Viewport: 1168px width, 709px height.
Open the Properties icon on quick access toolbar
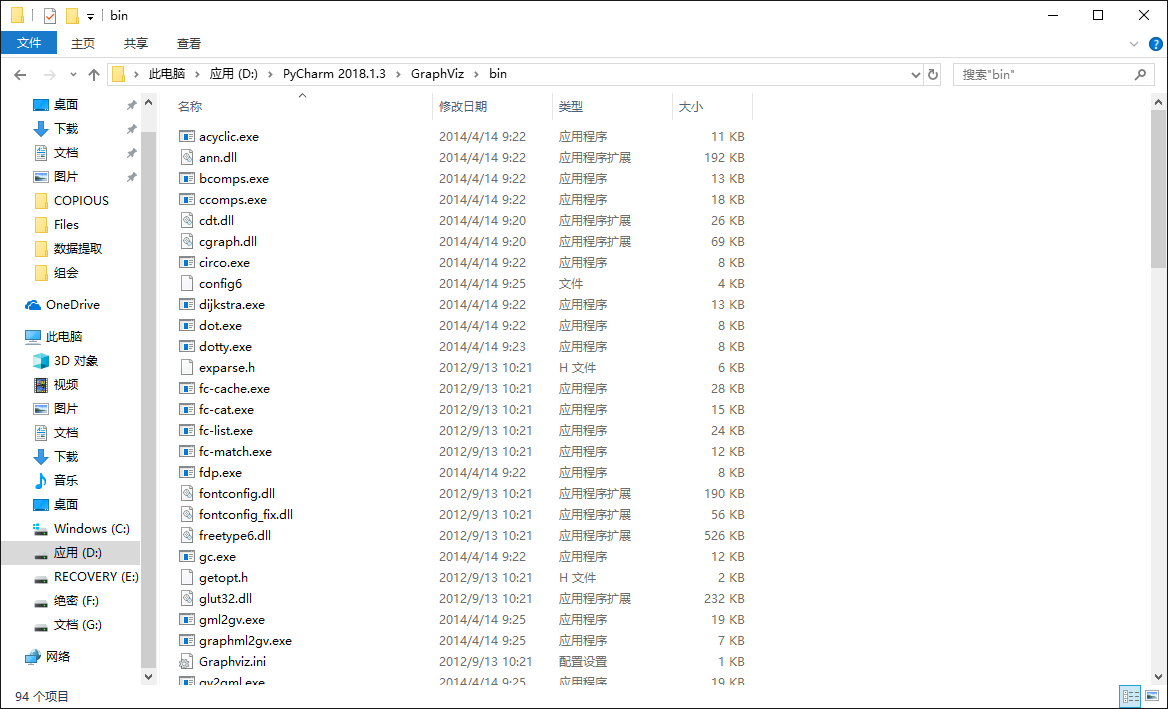pos(49,15)
